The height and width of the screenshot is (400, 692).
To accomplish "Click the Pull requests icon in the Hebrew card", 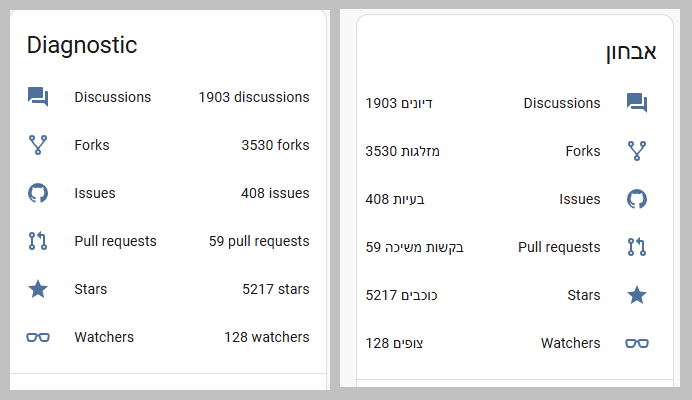I will click(637, 247).
